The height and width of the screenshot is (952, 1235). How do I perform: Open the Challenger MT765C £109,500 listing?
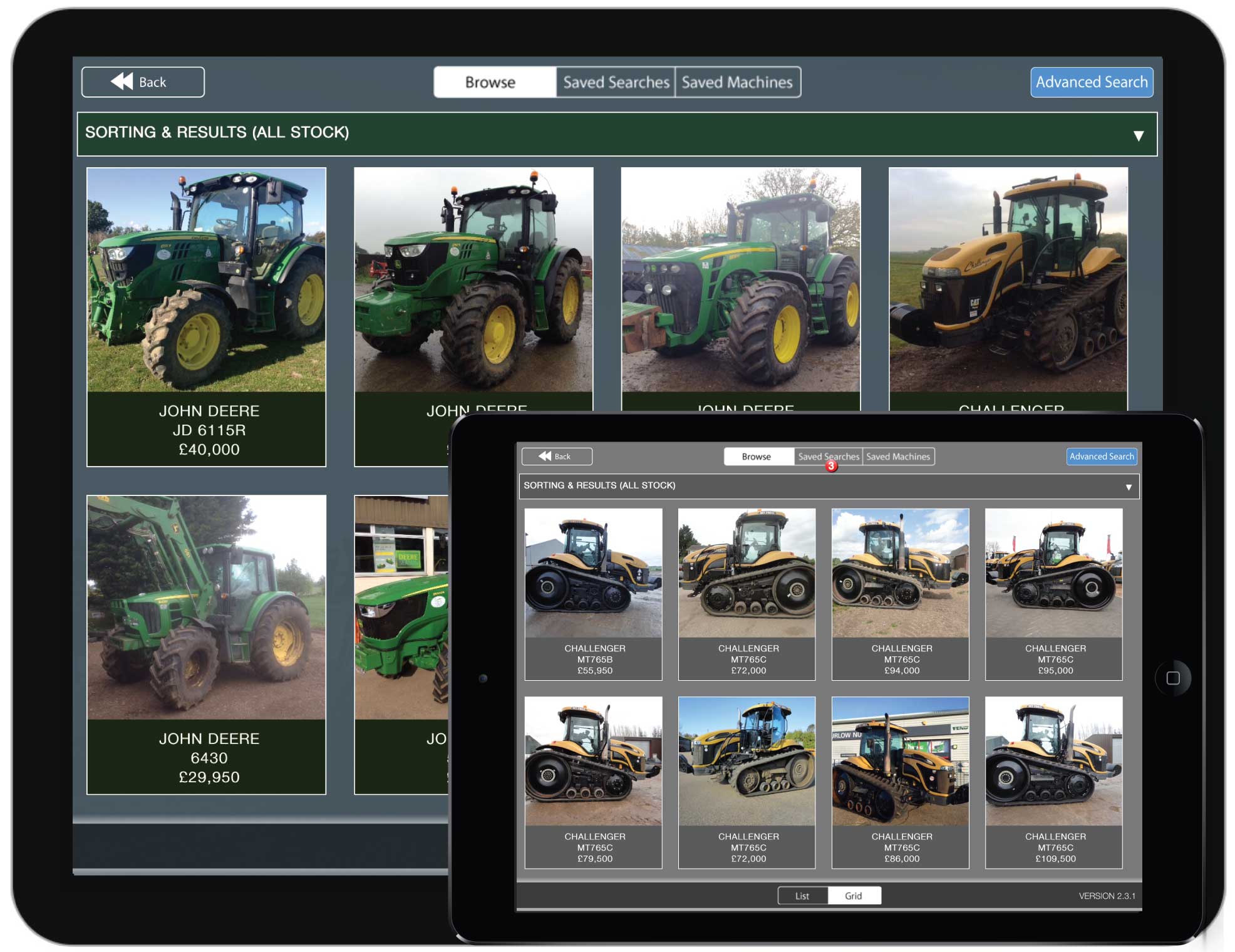(1053, 782)
